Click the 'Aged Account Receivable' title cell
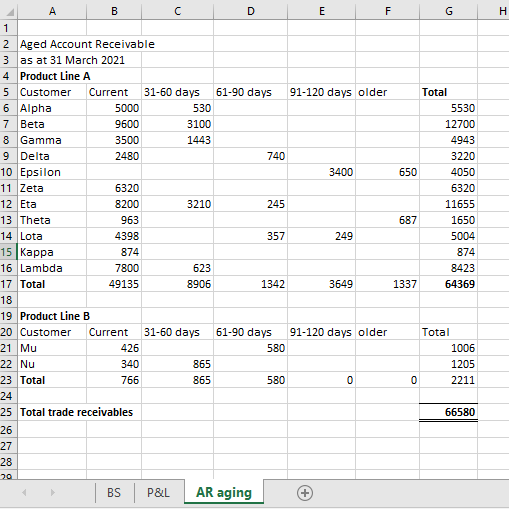 click(x=87, y=44)
